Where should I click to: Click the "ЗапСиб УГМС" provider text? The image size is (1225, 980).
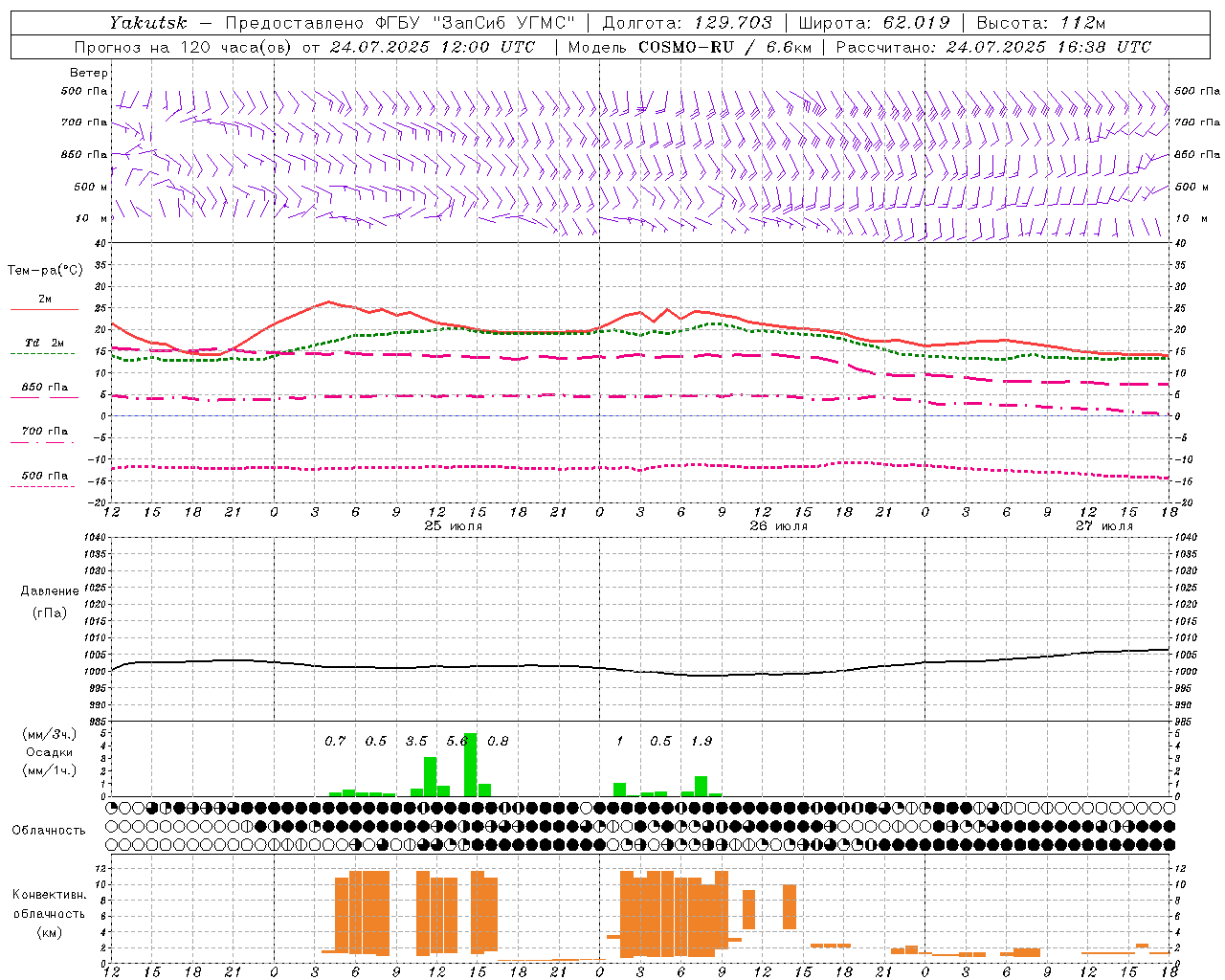point(502,23)
